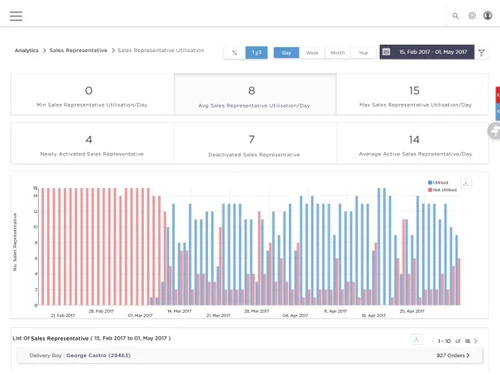Go to previous page of list
This screenshot has height=375, width=500.
click(433, 341)
